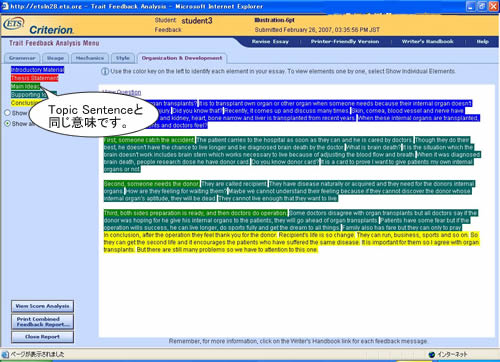This screenshot has height=362, width=500.
Task: Close the Internet Explorer window
Action: tap(493, 6)
